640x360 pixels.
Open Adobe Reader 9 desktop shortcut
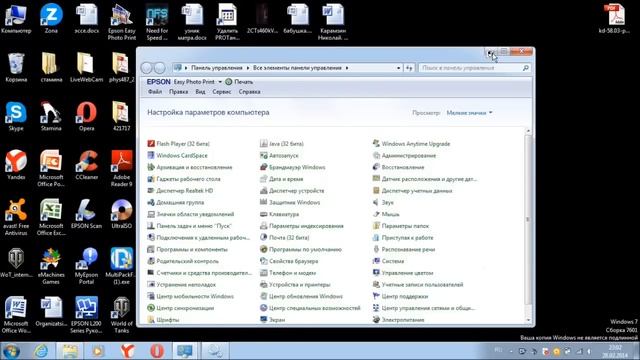pos(122,169)
